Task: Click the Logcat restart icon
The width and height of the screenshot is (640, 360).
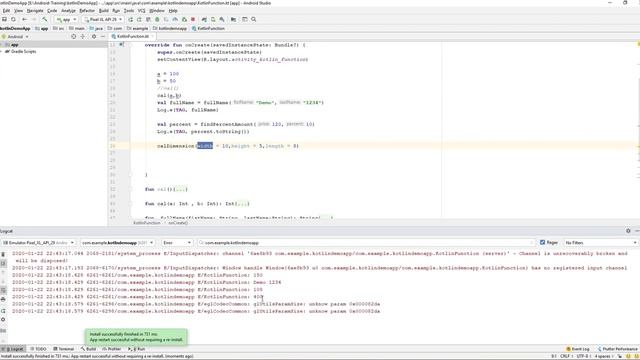Action: (3, 311)
